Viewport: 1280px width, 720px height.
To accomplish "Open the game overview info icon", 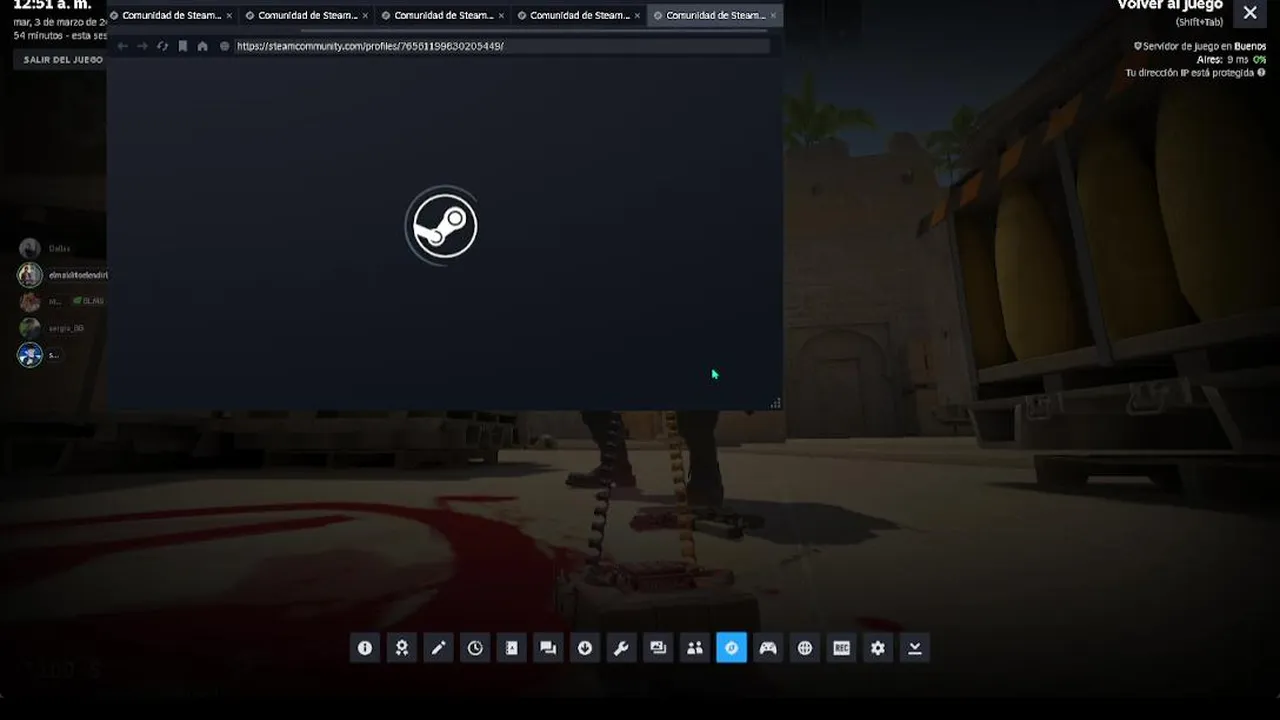I will pyautogui.click(x=365, y=648).
